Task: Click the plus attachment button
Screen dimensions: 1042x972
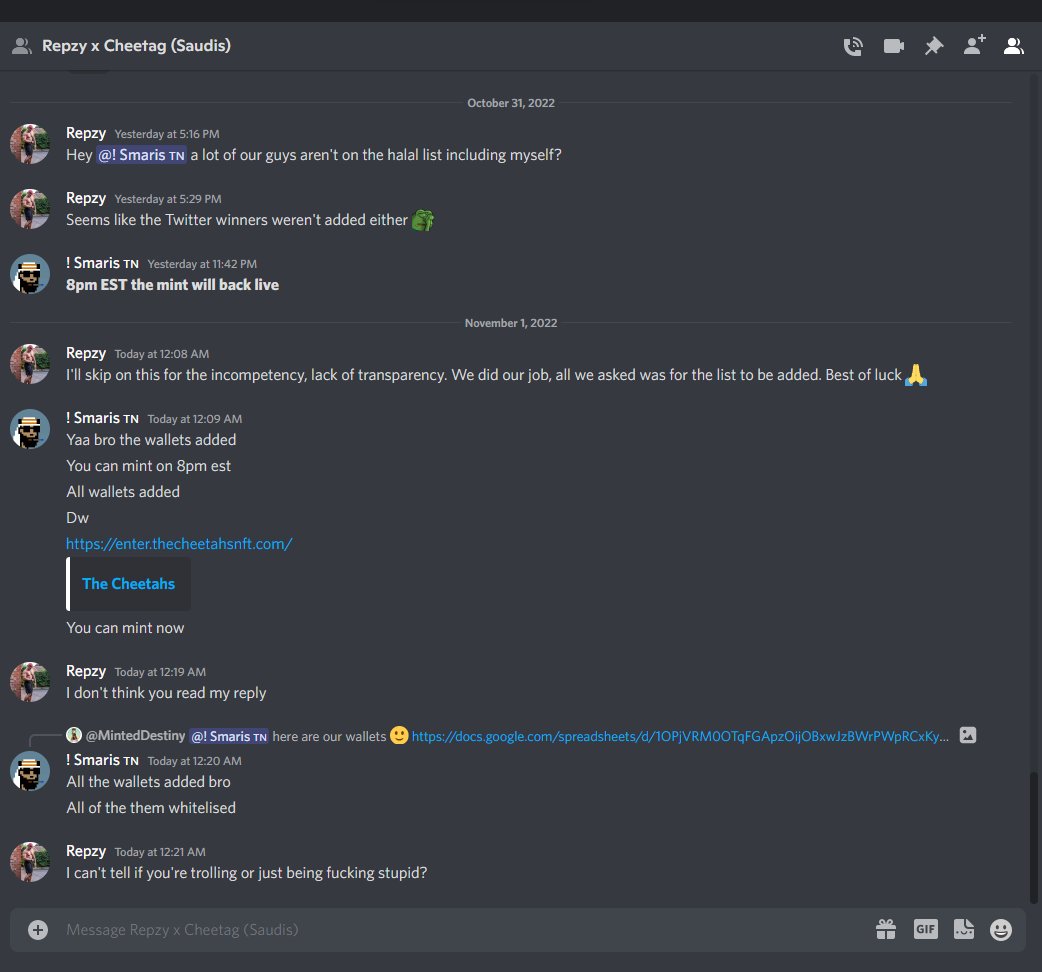Action: coord(38,929)
